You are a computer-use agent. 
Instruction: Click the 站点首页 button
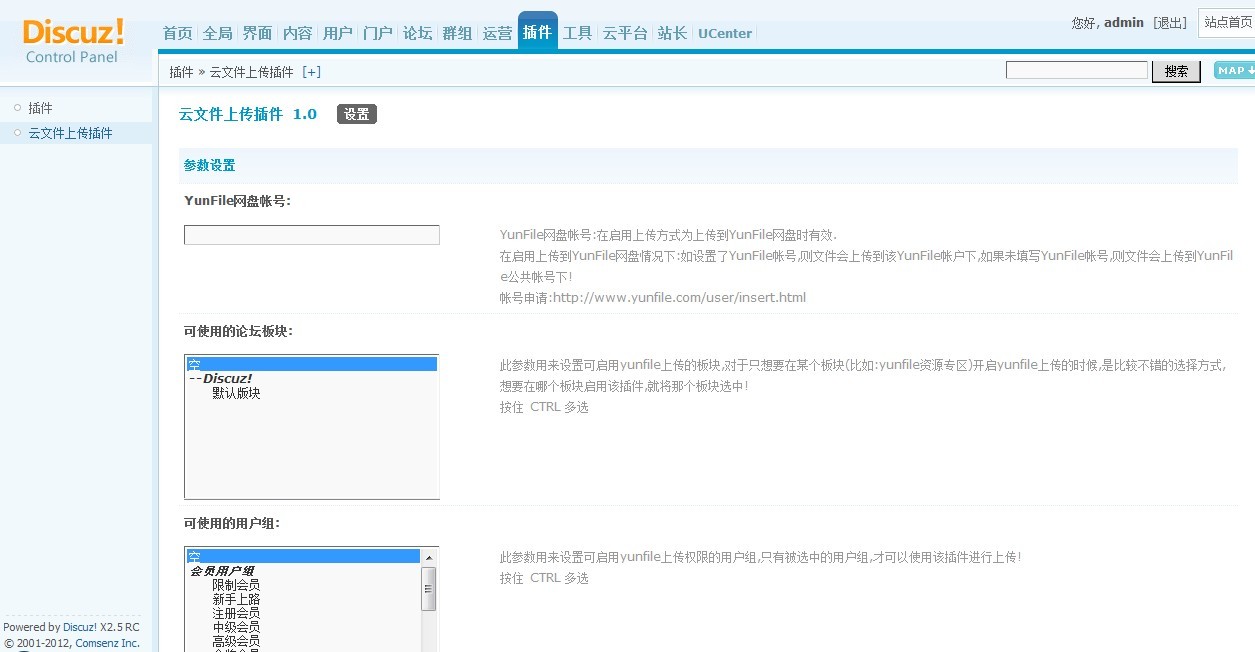(1228, 22)
